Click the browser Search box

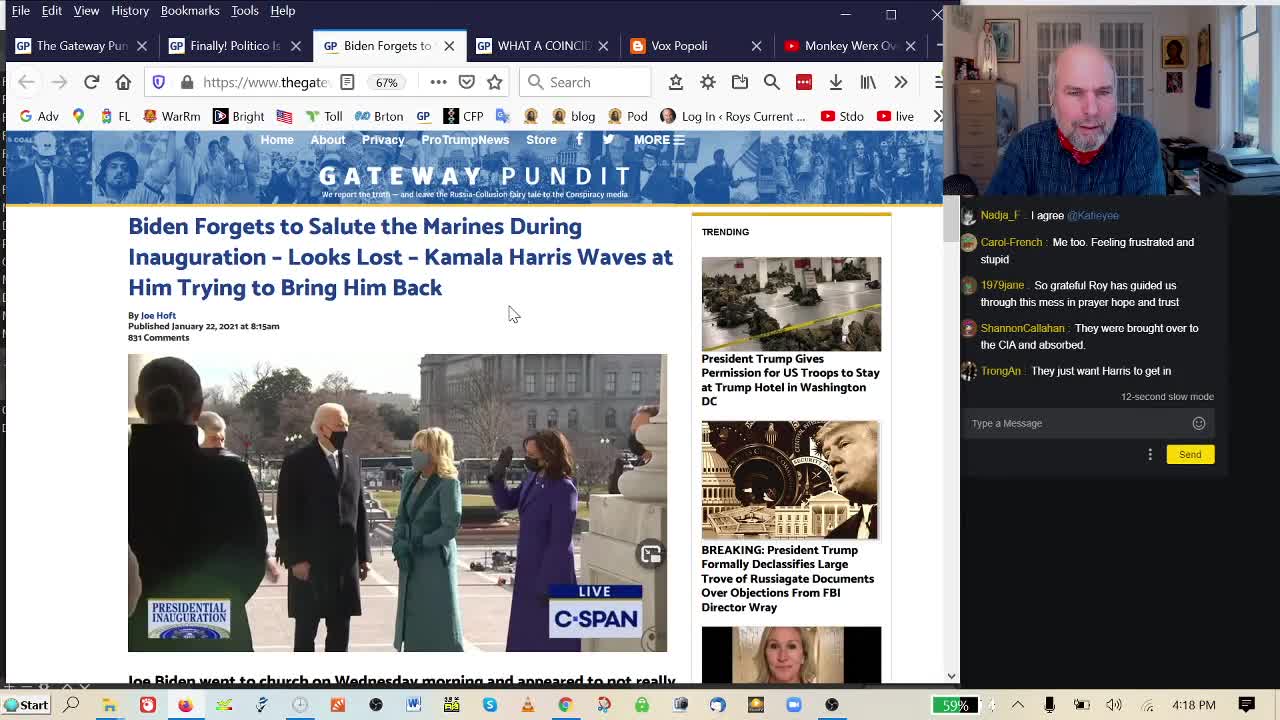click(585, 82)
